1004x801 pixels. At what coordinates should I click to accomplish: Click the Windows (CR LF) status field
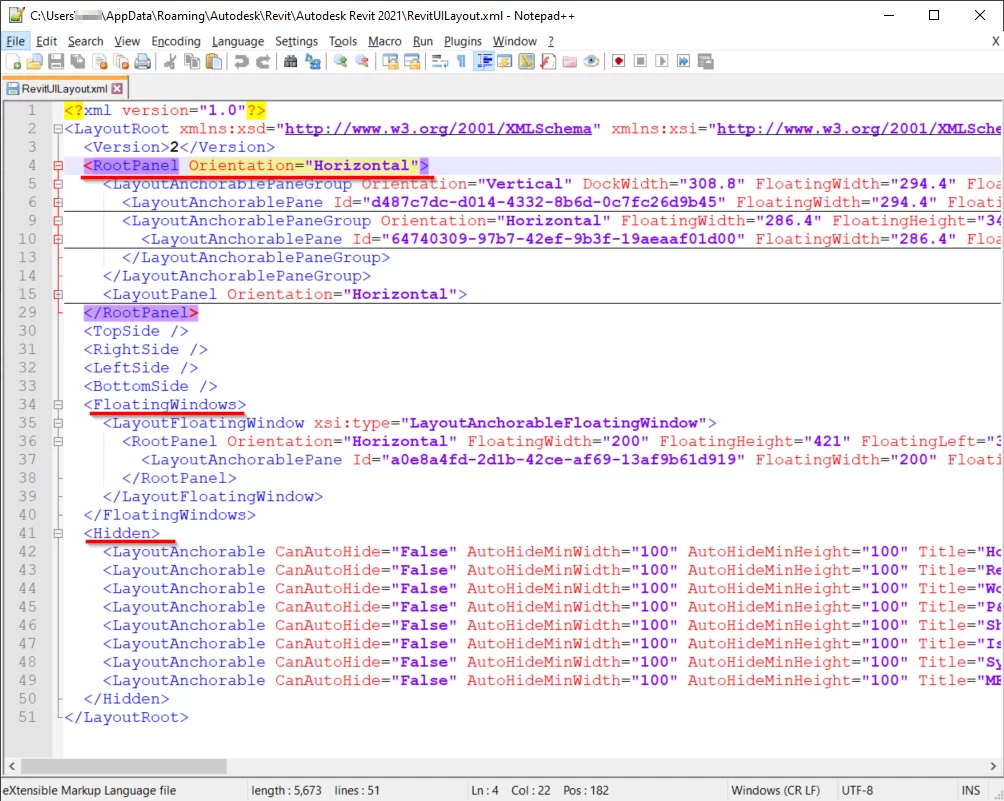click(775, 790)
